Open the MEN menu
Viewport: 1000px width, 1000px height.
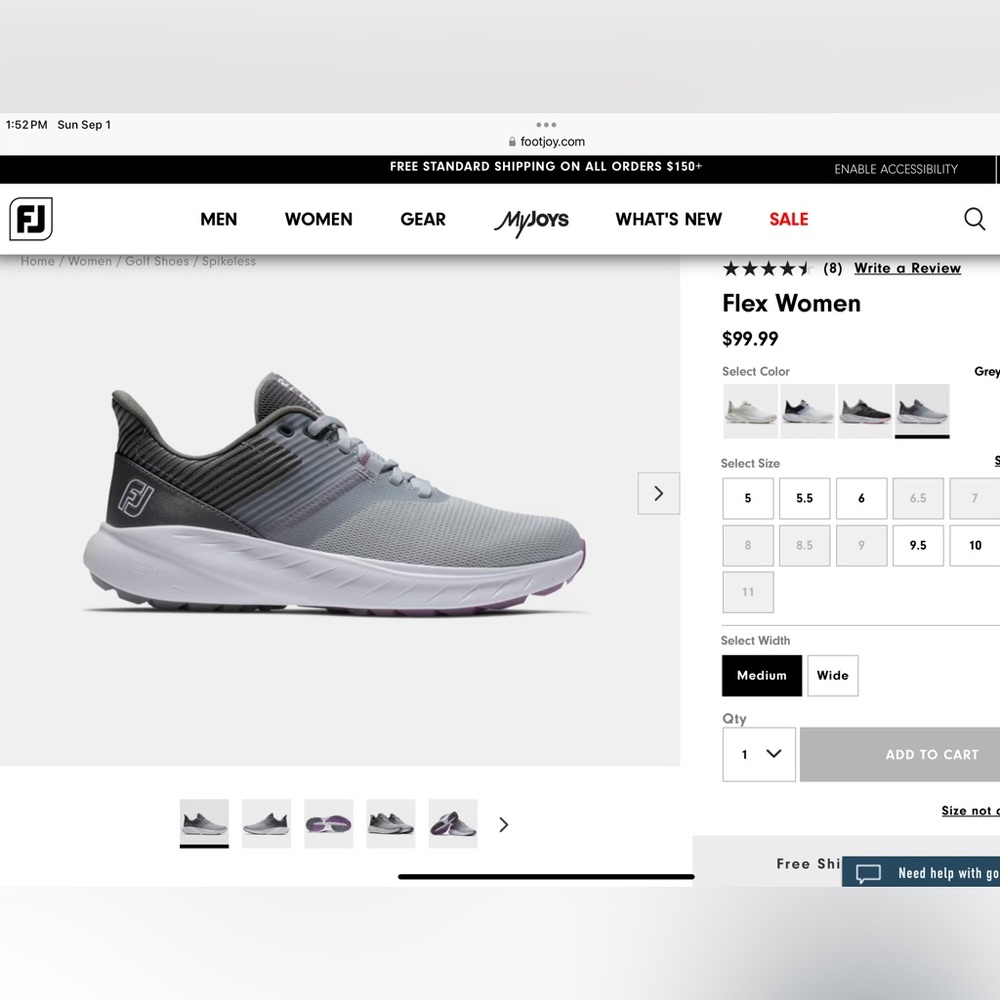click(x=218, y=219)
